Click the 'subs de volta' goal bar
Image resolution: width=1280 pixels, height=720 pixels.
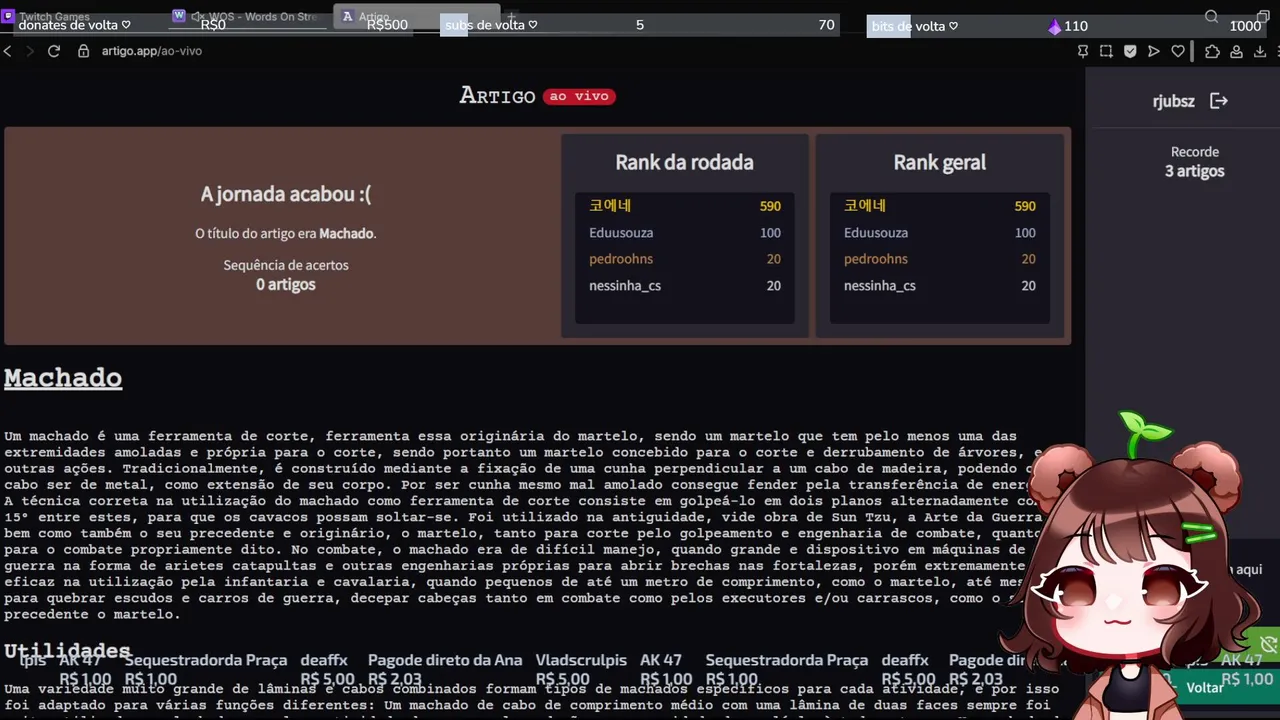[640, 25]
